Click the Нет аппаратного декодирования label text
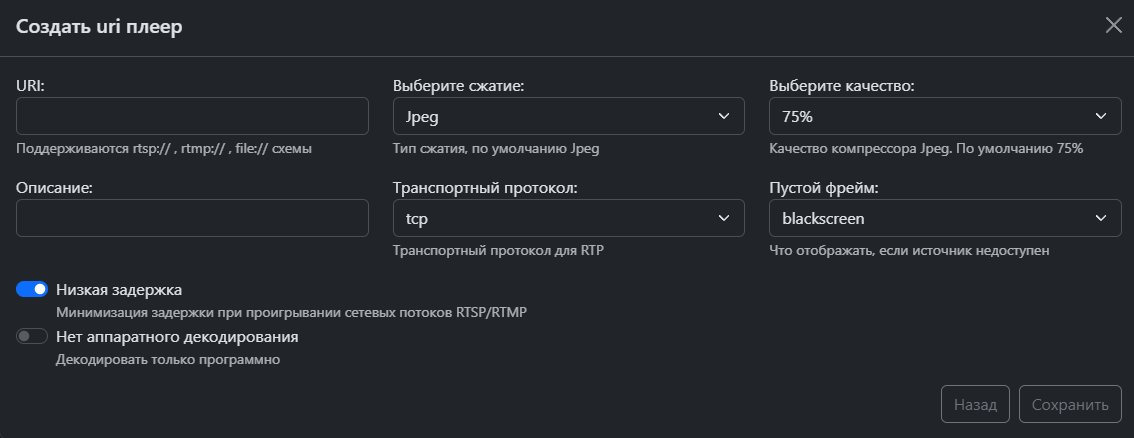Image resolution: width=1134 pixels, height=438 pixels. point(177,337)
